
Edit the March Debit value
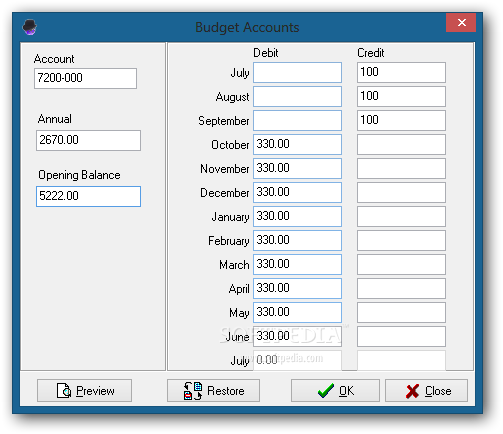pos(297,264)
